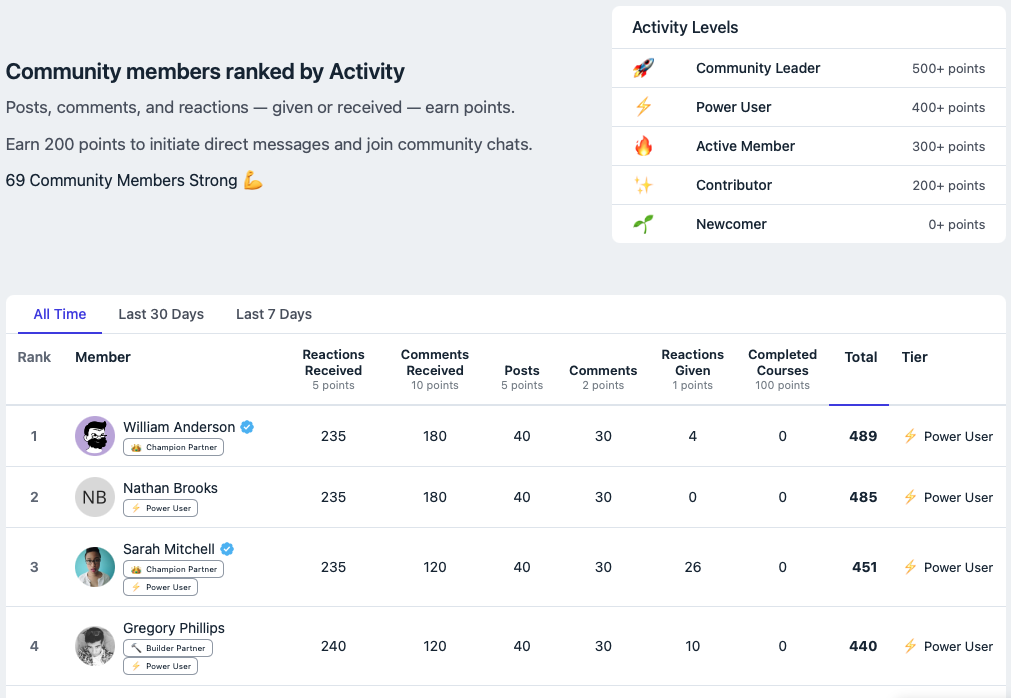
Task: Open Sarah Mitchell's profile photo
Action: [x=95, y=567]
